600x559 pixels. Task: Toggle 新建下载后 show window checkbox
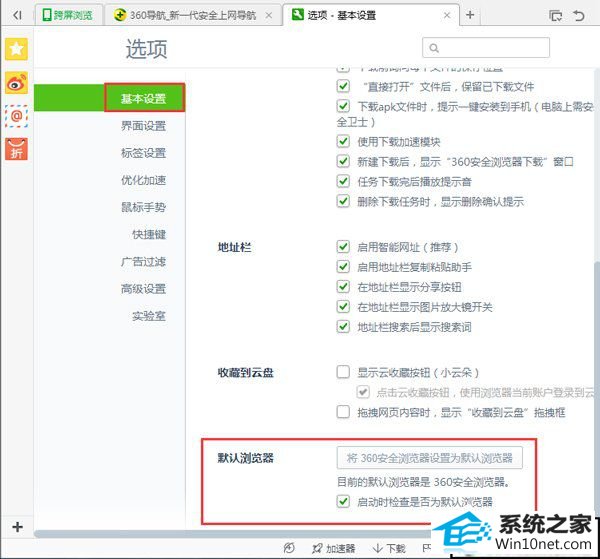343,161
